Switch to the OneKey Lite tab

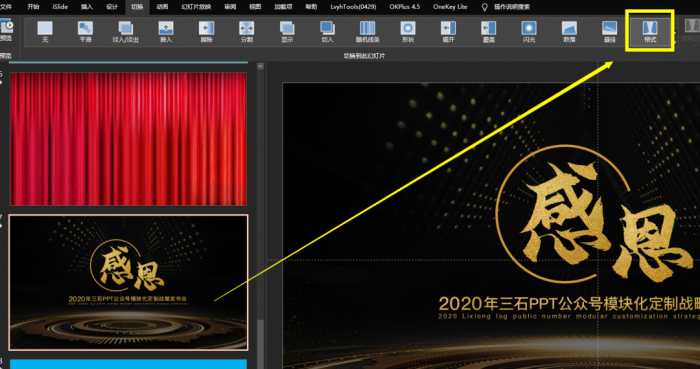tap(450, 7)
